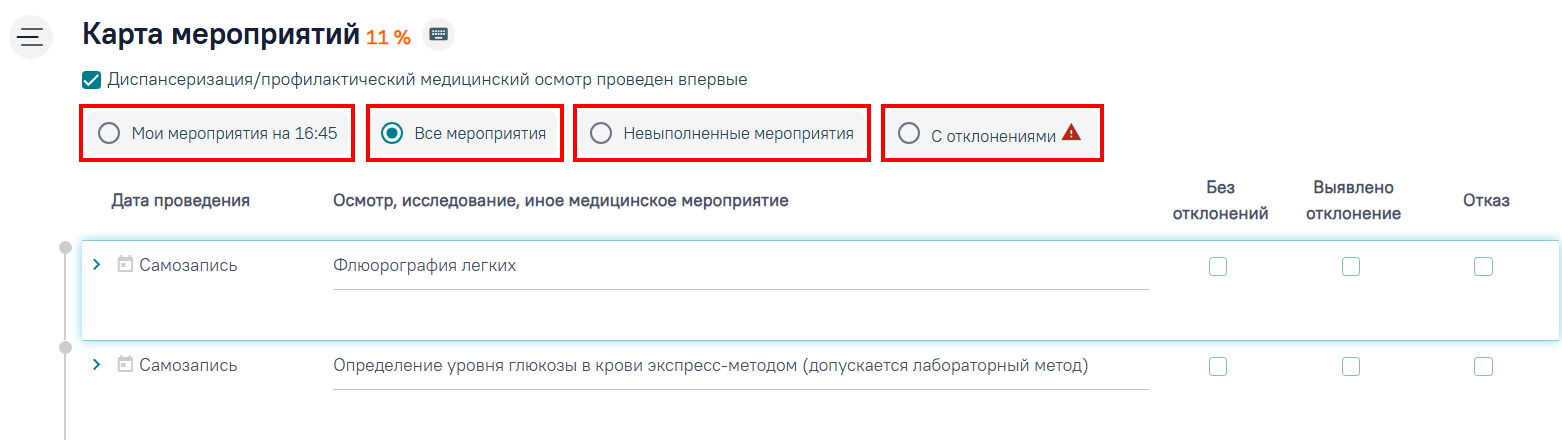Viewport: 1562px width, 440px height.
Task: Click calendar icon in Флюорография row
Action: tap(125, 265)
